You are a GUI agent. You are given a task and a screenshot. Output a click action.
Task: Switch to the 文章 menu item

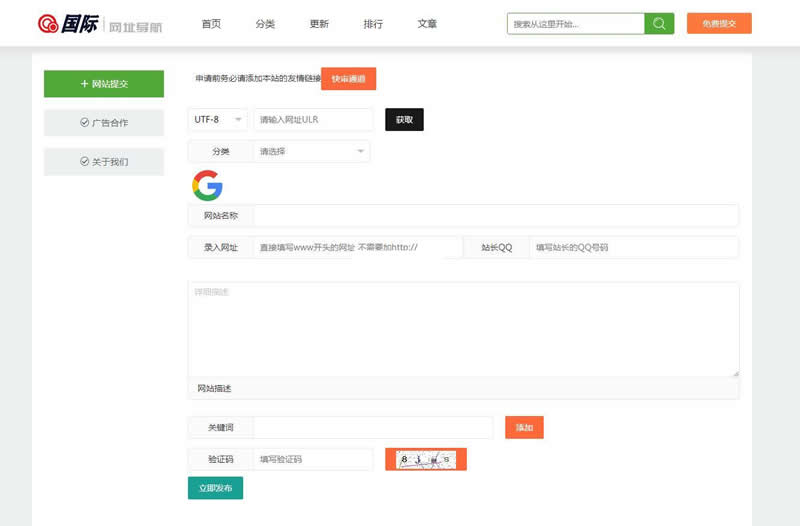[427, 24]
